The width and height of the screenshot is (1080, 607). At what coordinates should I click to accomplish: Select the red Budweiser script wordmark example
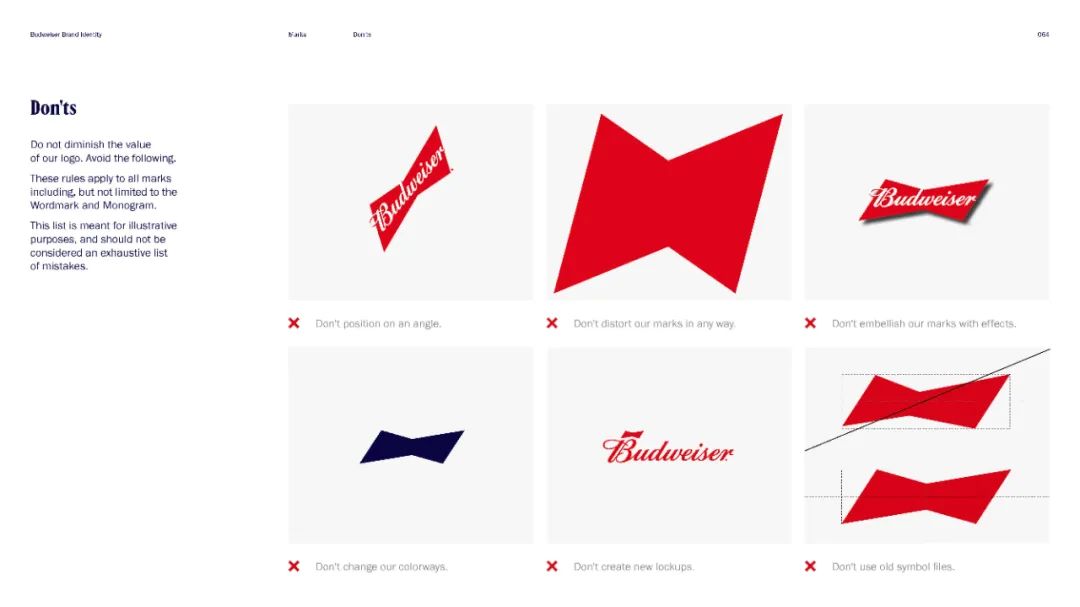pos(667,448)
